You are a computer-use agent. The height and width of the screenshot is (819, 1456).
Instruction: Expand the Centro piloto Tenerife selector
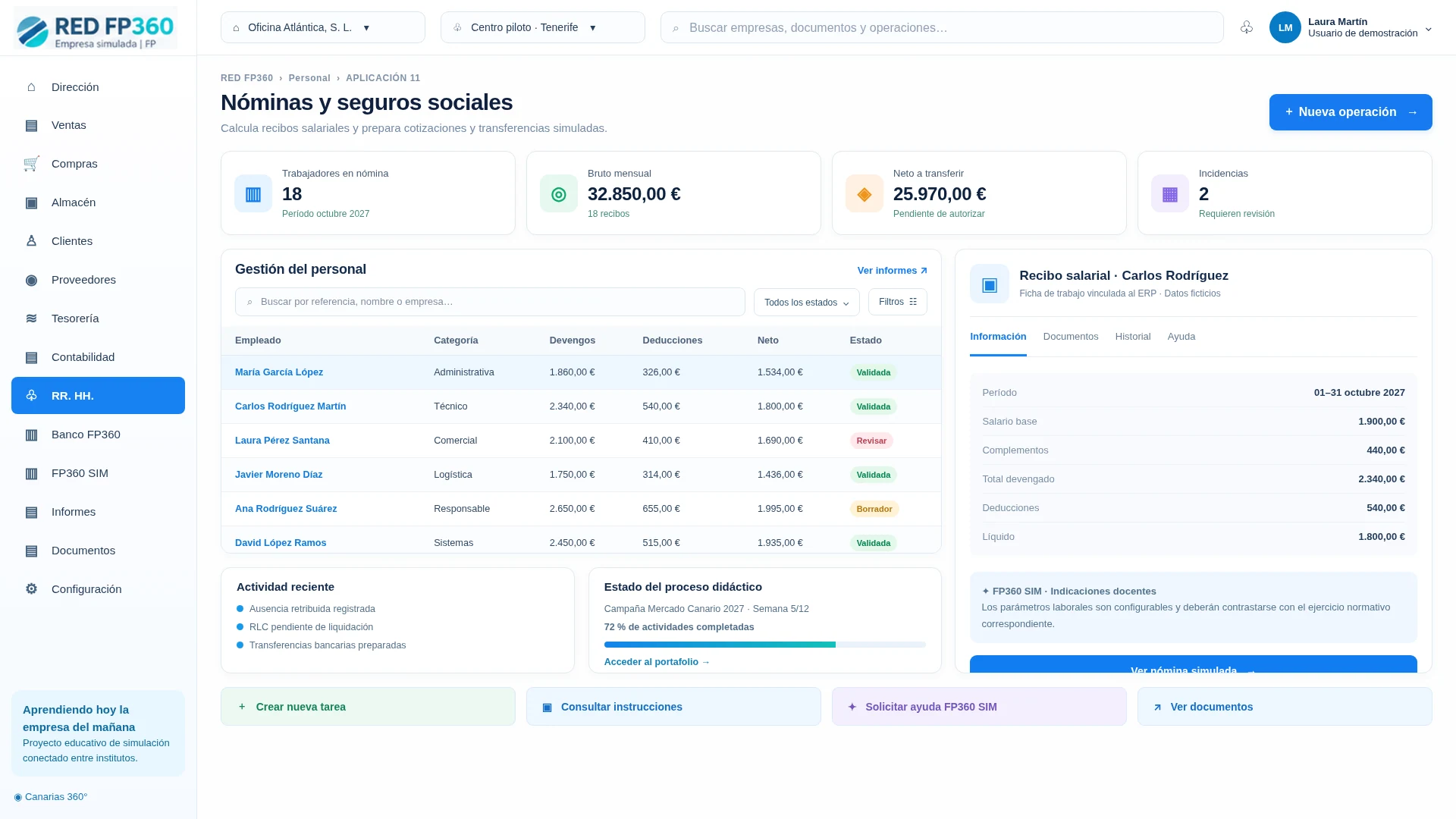543,27
